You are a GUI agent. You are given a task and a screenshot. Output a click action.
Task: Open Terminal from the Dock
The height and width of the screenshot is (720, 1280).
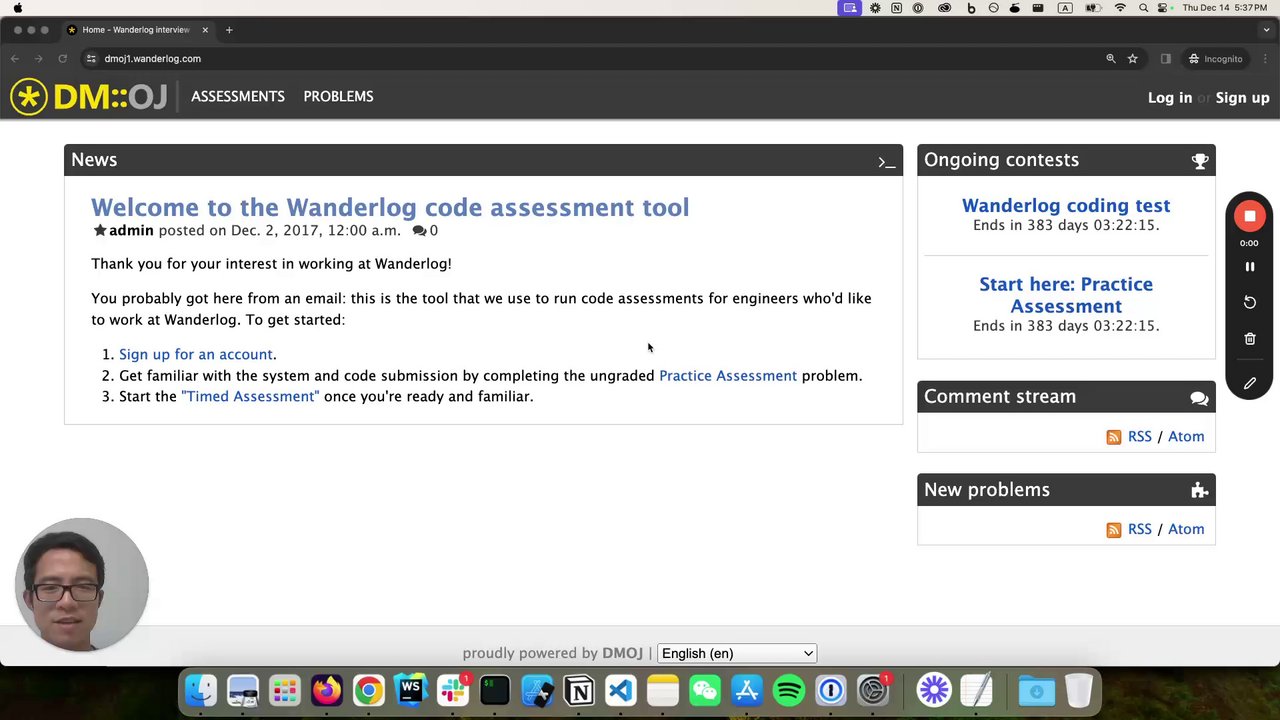495,691
